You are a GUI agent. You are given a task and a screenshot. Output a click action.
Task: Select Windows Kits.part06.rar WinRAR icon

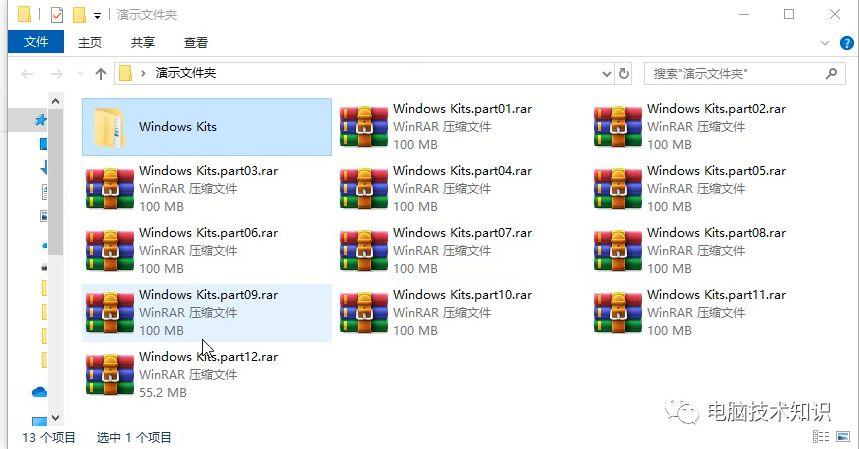[110, 251]
